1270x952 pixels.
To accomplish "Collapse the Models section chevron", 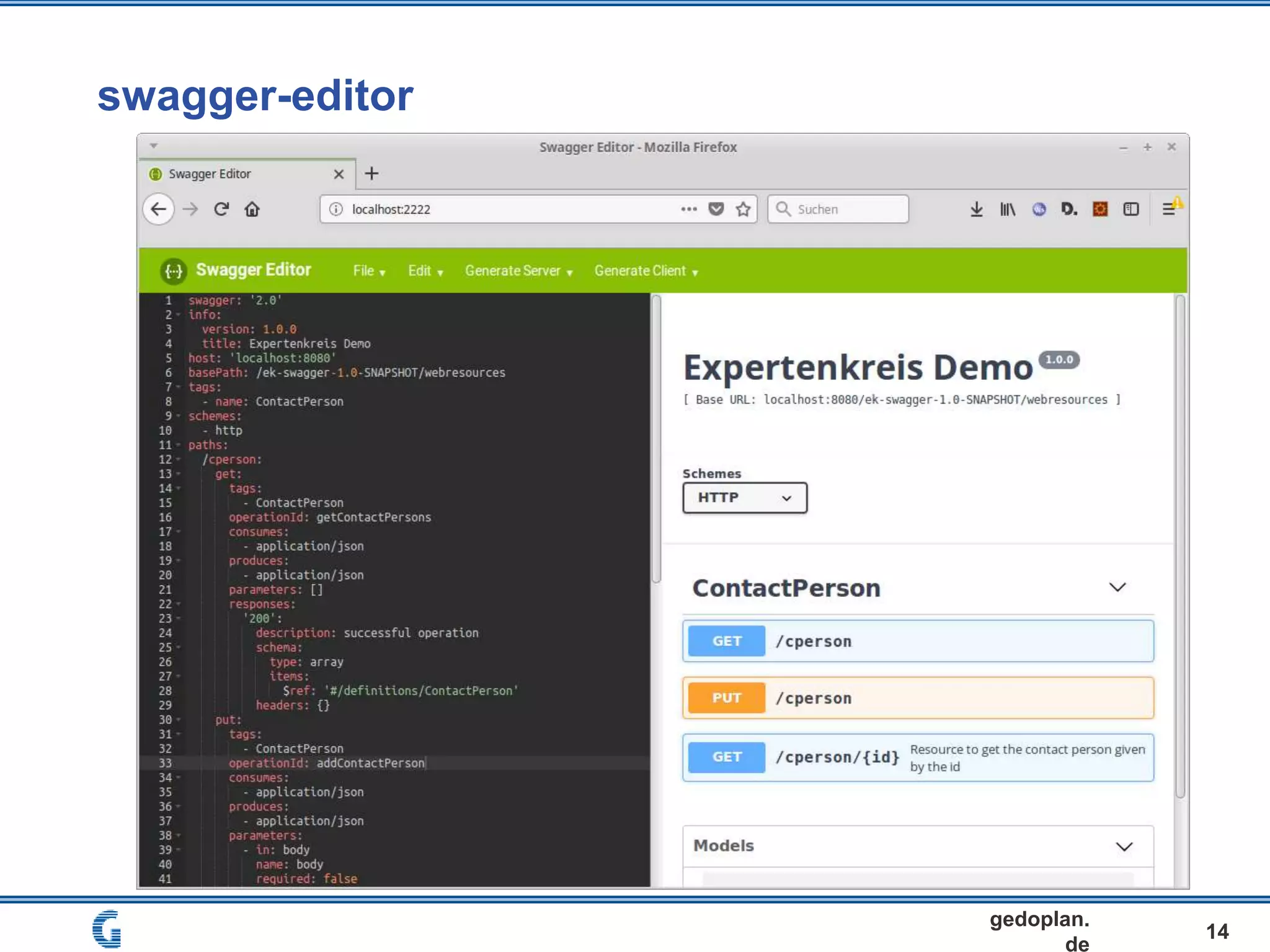I will coord(1124,846).
